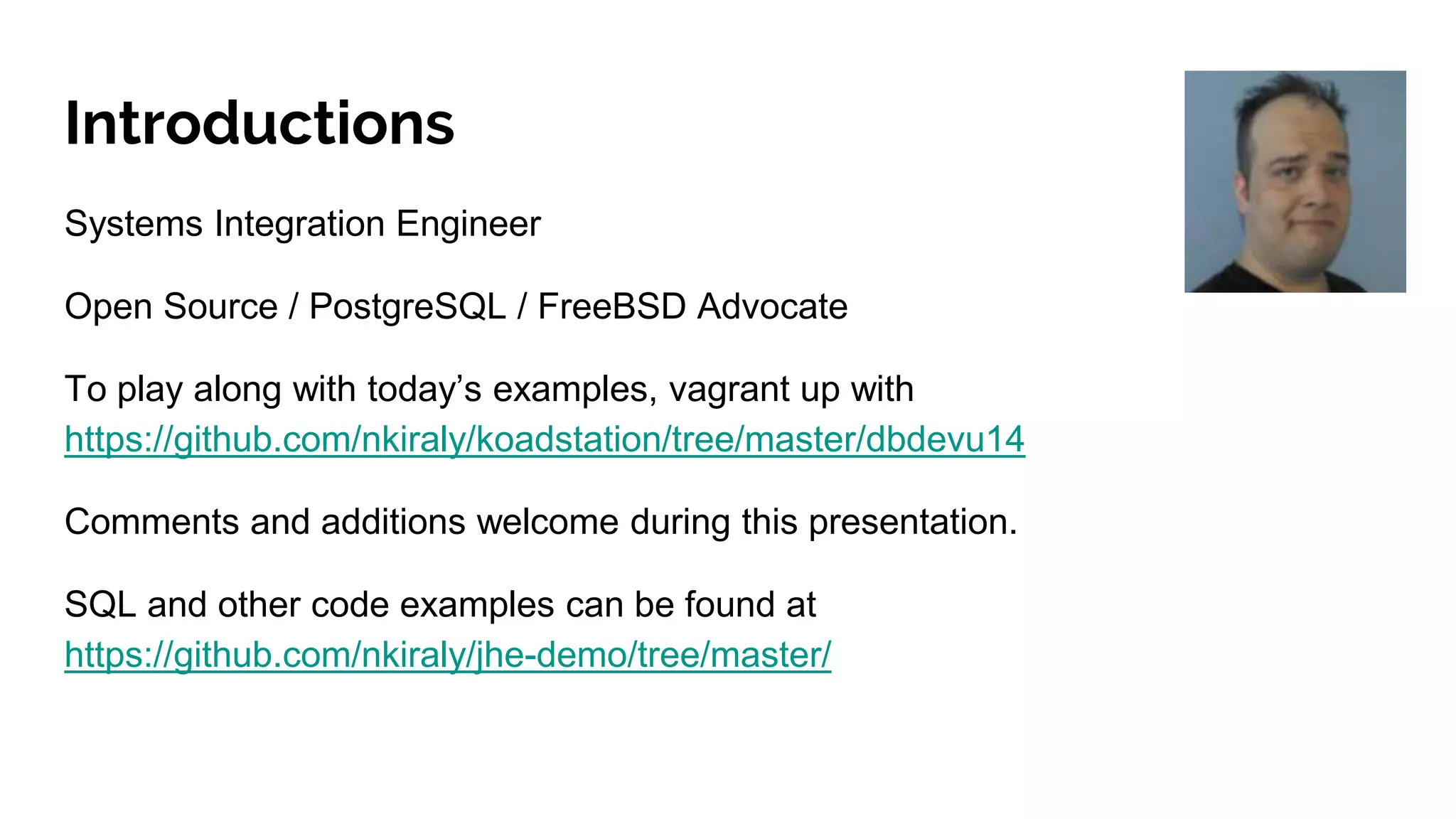
Task: Click the word FreeBSD
Action: (612, 307)
